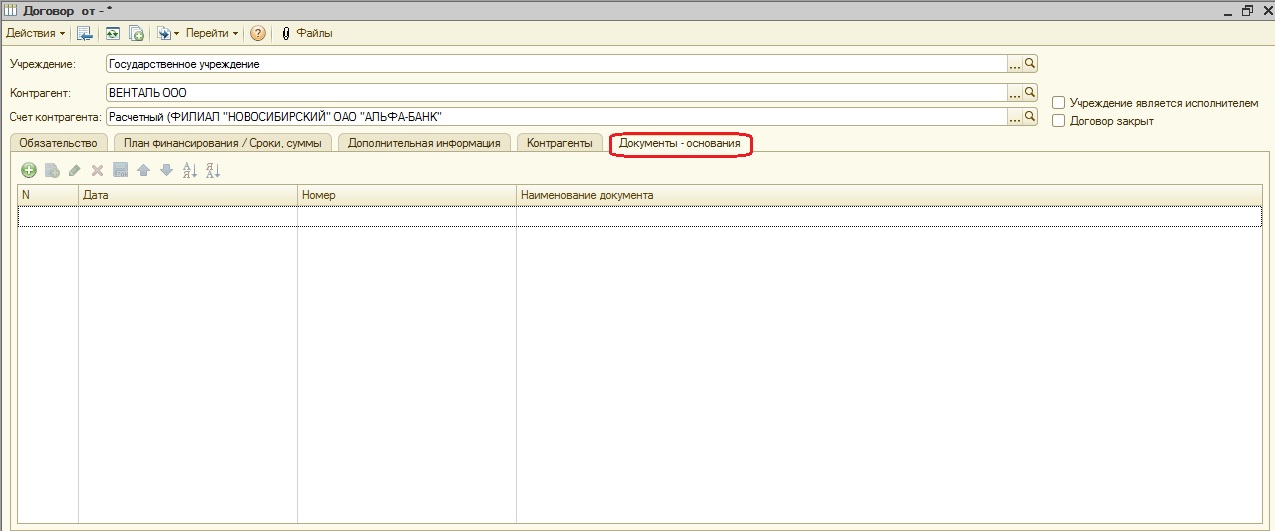The width and height of the screenshot is (1275, 531).
Task: Click the copy document icon in top toolbar
Action: pos(137,33)
